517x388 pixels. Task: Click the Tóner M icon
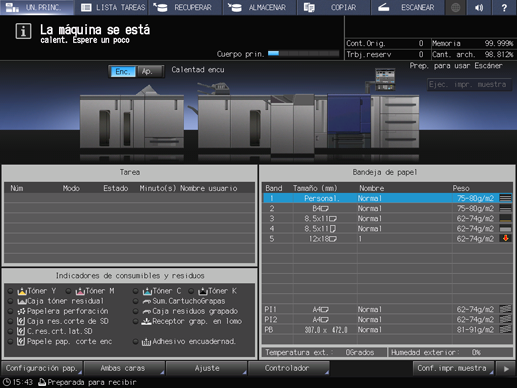(80, 291)
